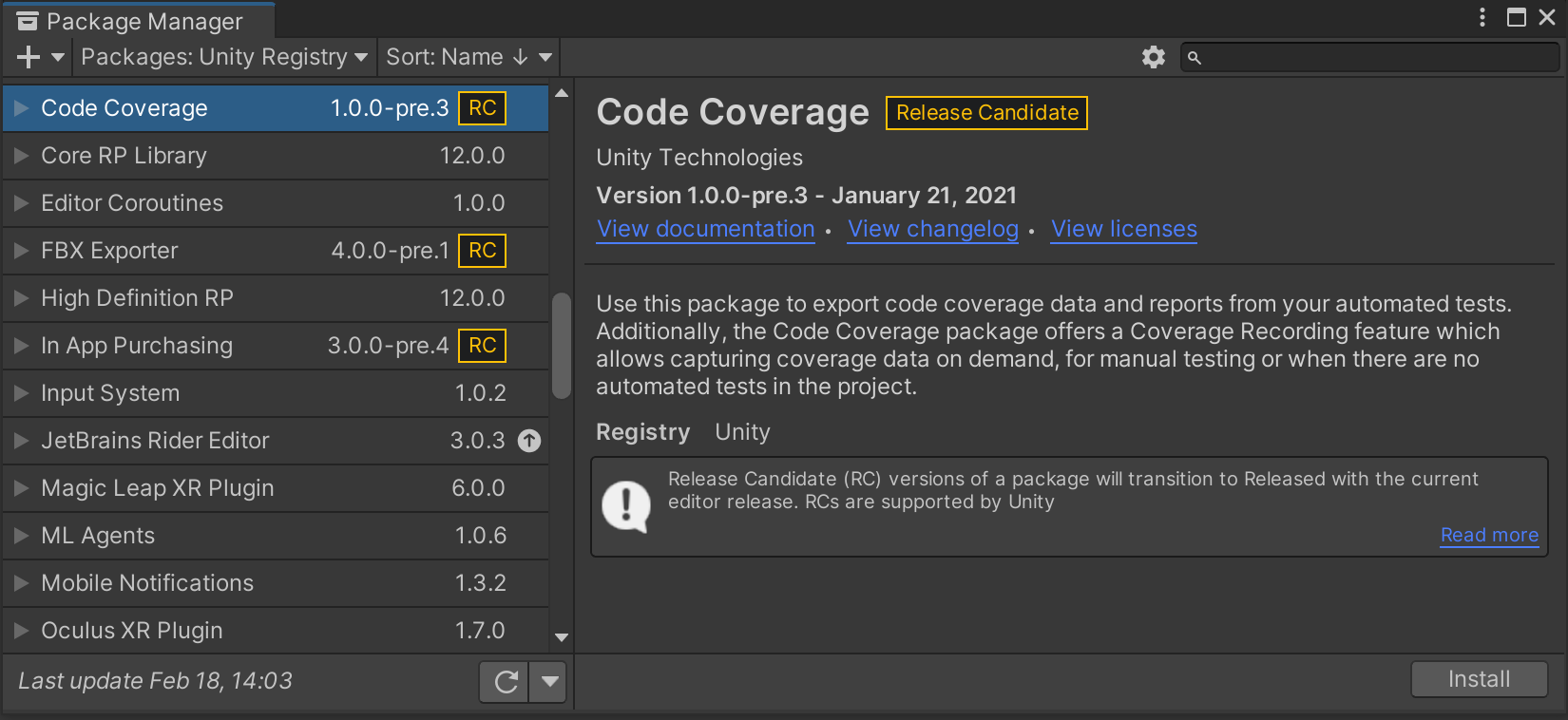This screenshot has height=720, width=1568.
Task: Open the View documentation link
Action: tap(705, 230)
